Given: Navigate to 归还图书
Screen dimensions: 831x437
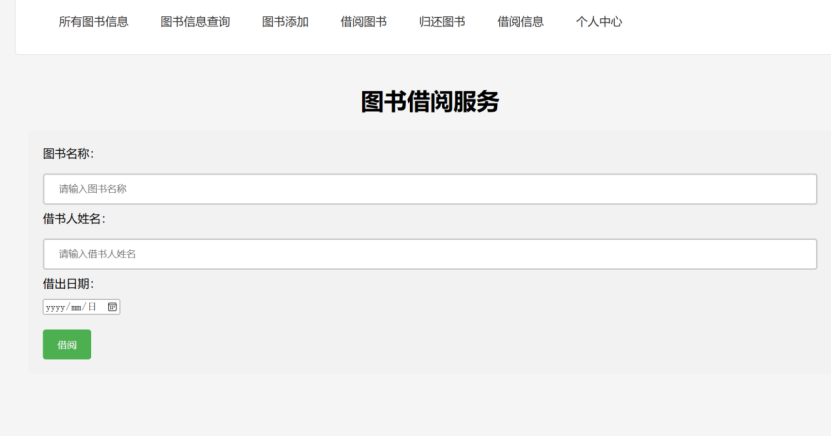Looking at the screenshot, I should pyautogui.click(x=442, y=22).
